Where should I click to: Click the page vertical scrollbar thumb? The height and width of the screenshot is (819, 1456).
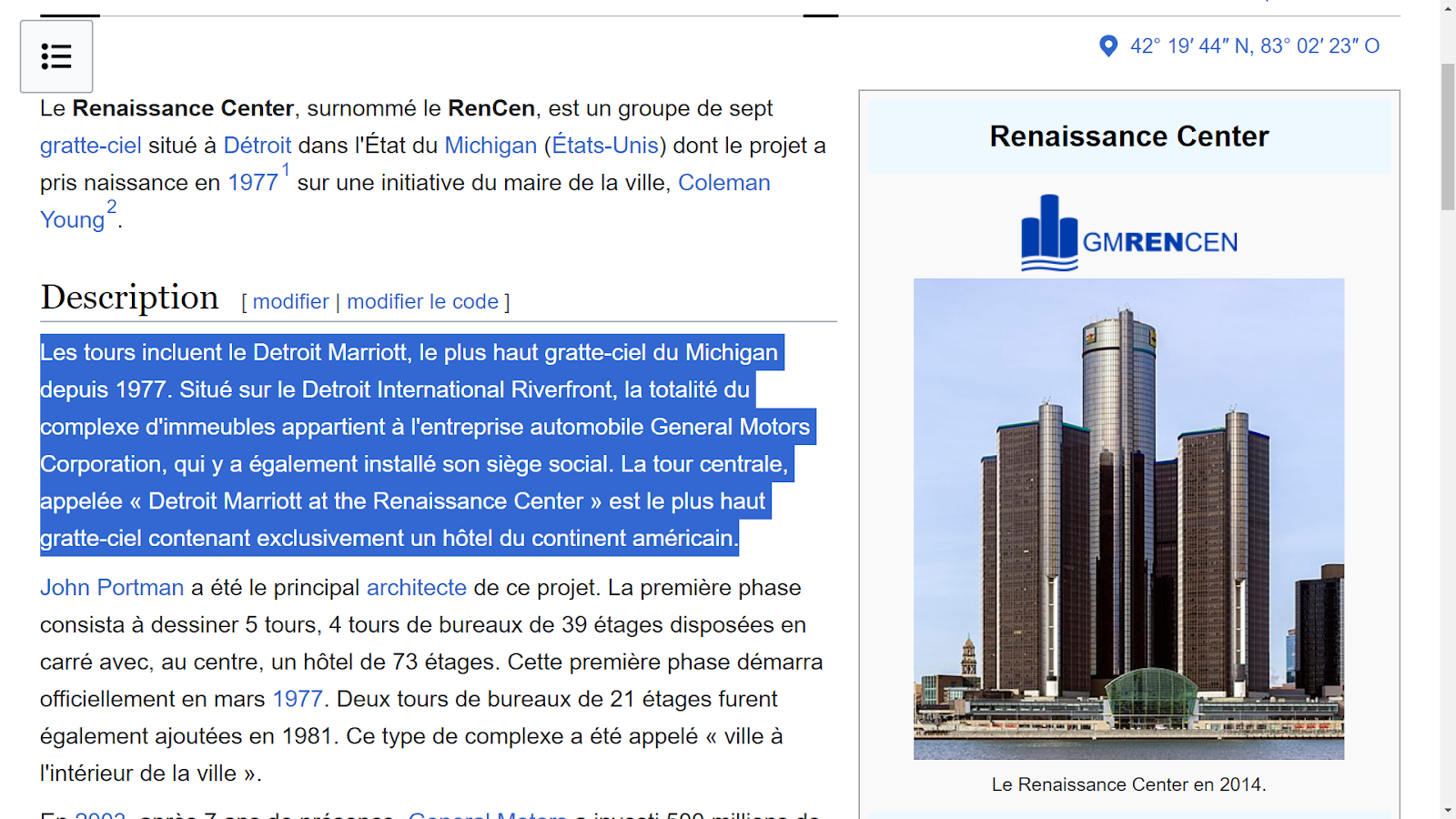(x=1448, y=136)
